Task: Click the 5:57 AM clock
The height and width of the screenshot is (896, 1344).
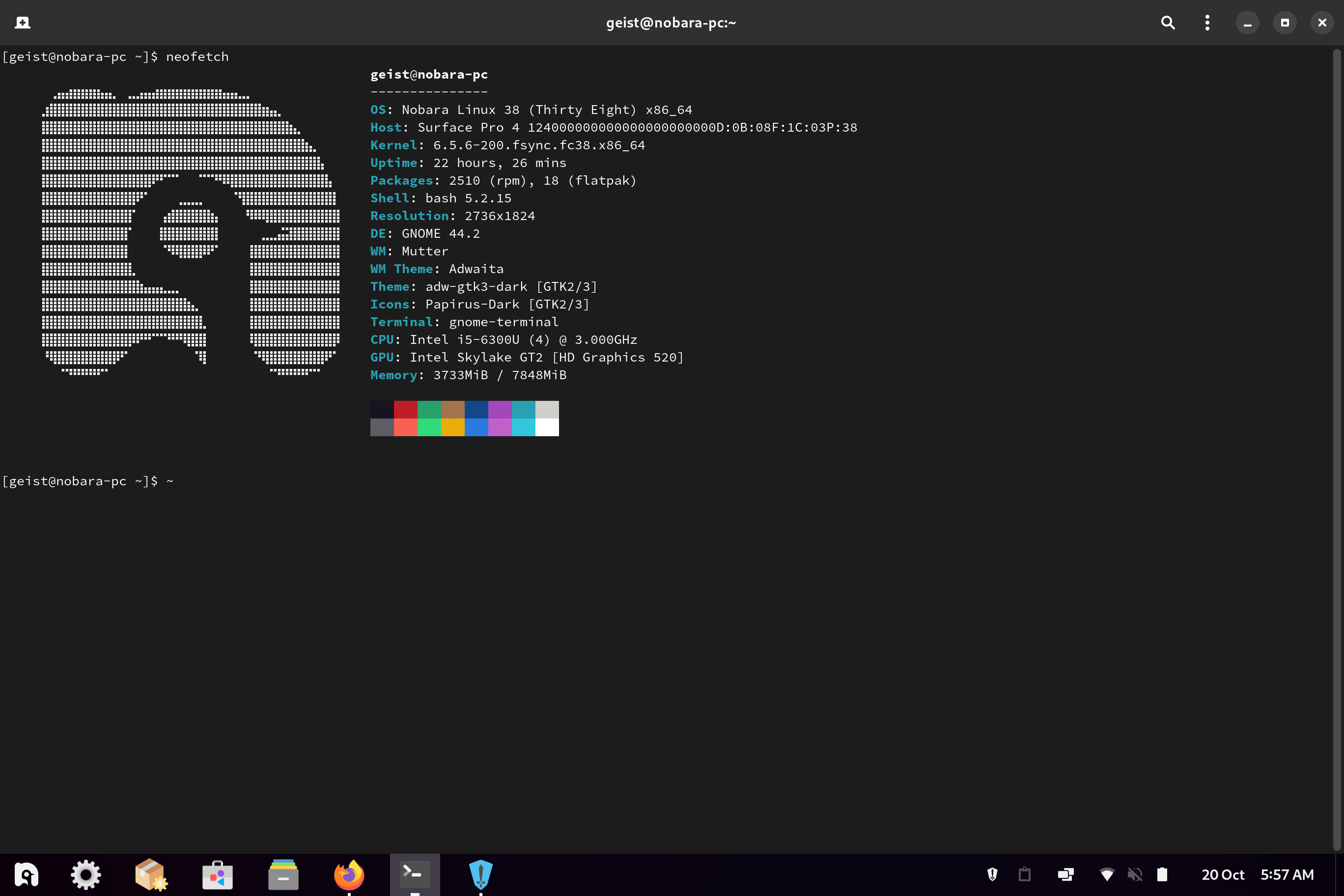Action: [x=1288, y=875]
